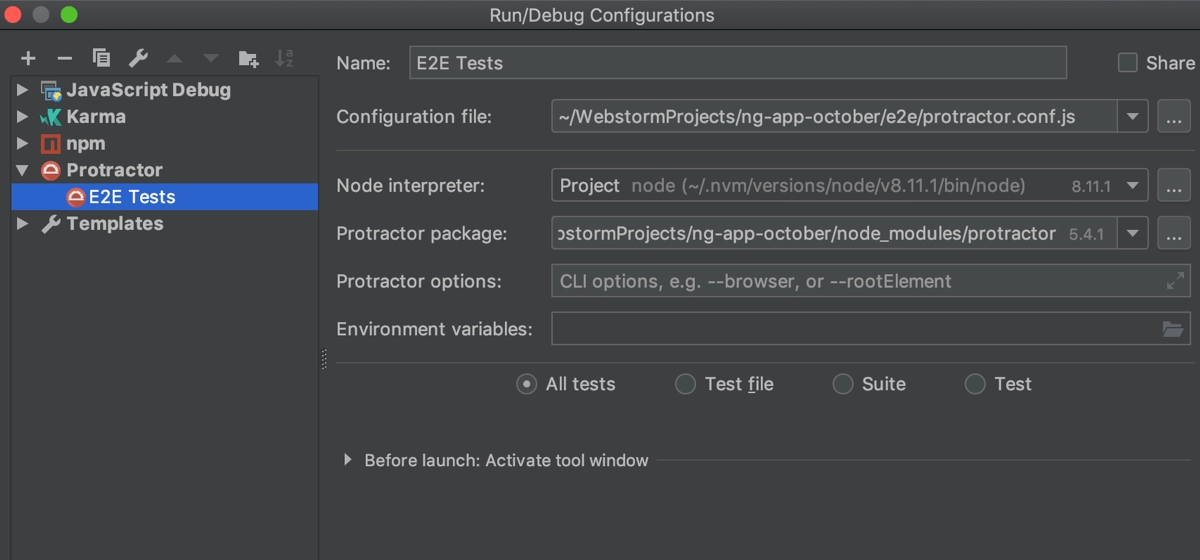Select the Suite radio button

pos(843,384)
